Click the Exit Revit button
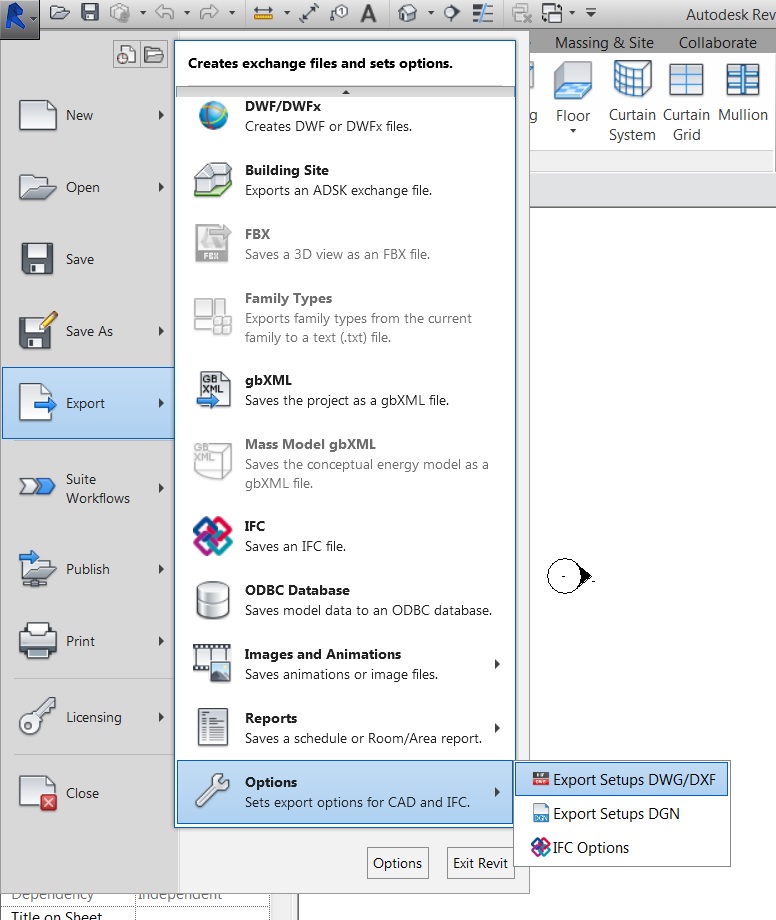The image size is (776, 920). coord(480,863)
